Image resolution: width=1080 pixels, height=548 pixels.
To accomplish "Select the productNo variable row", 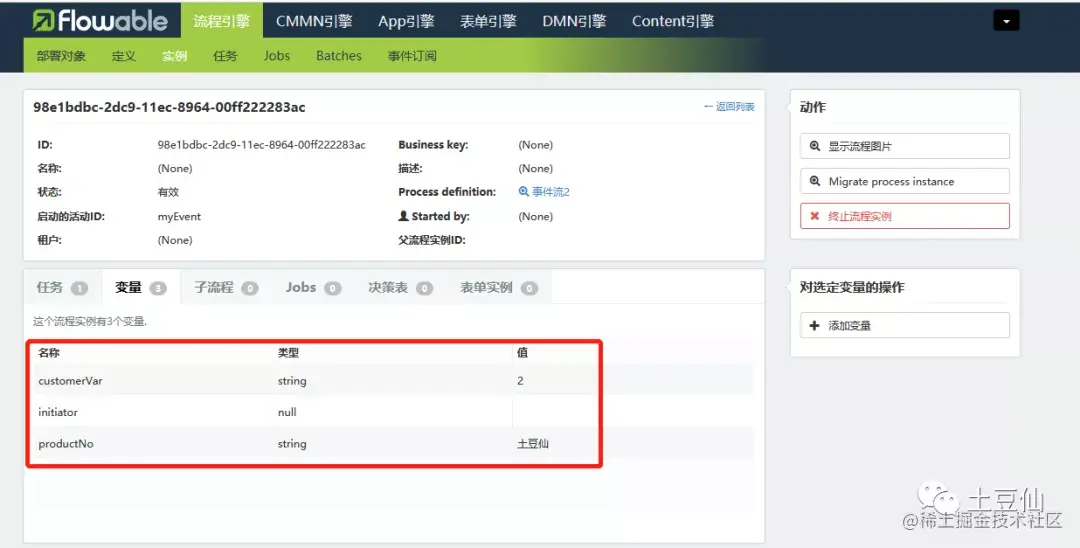I will 393,443.
